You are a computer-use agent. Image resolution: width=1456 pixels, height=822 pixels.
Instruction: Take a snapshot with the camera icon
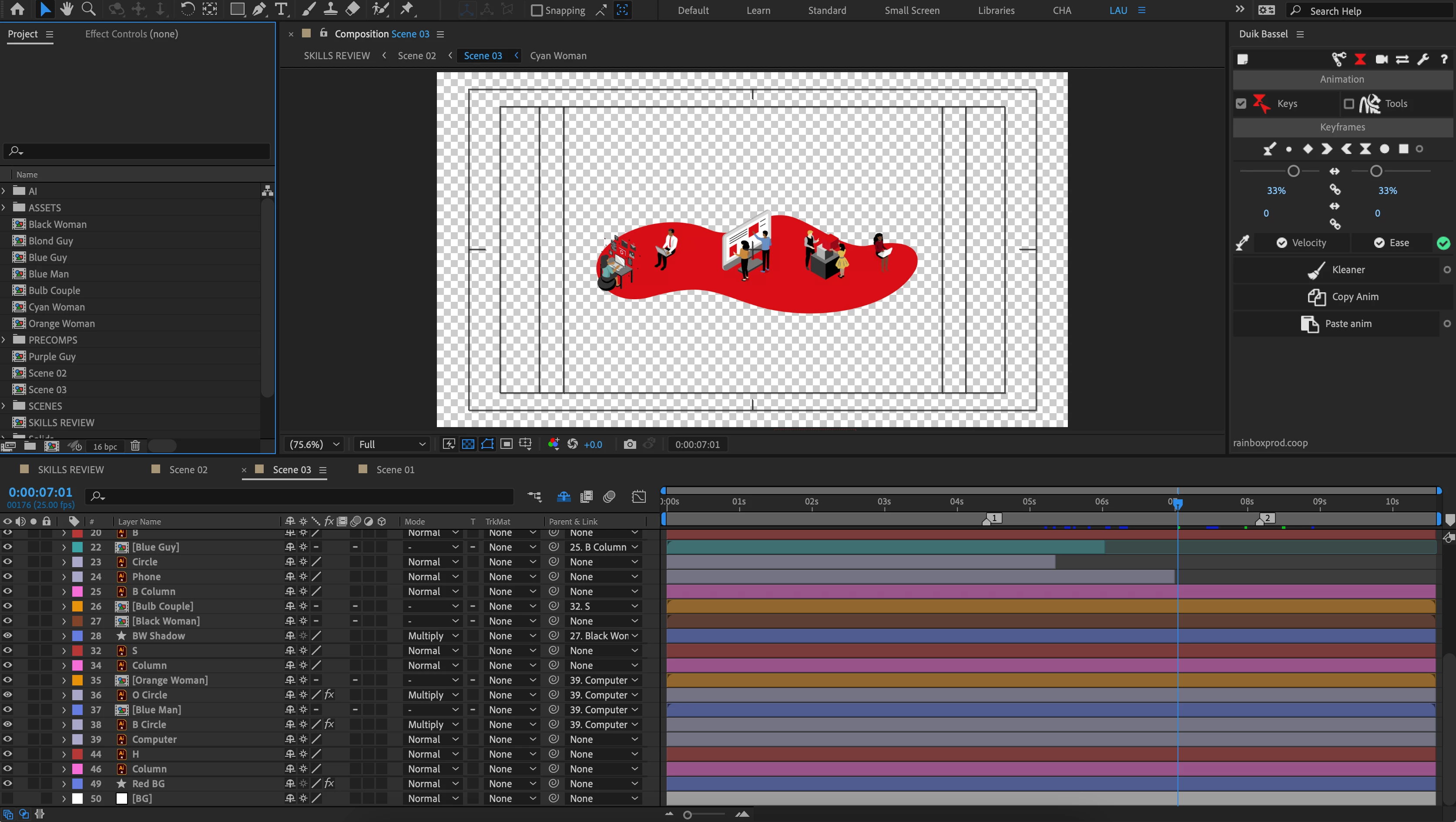coord(630,444)
